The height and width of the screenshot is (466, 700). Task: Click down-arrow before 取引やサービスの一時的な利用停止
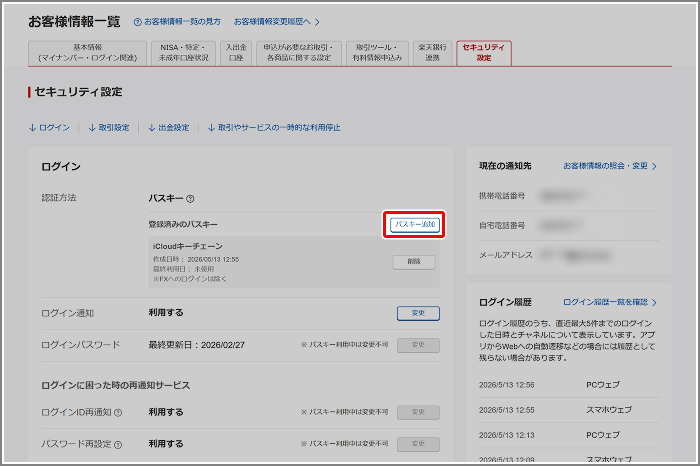212,128
